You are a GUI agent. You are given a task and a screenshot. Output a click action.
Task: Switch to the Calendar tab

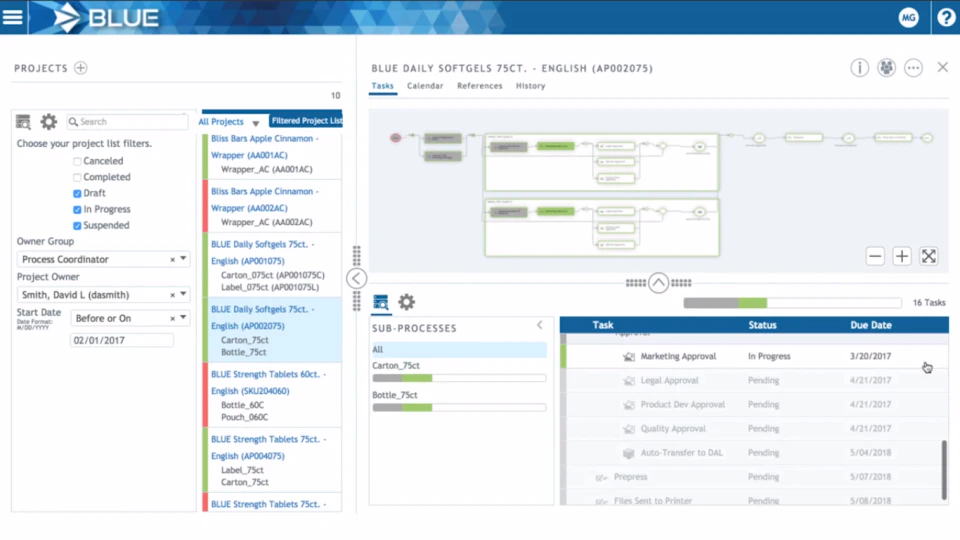pos(425,86)
